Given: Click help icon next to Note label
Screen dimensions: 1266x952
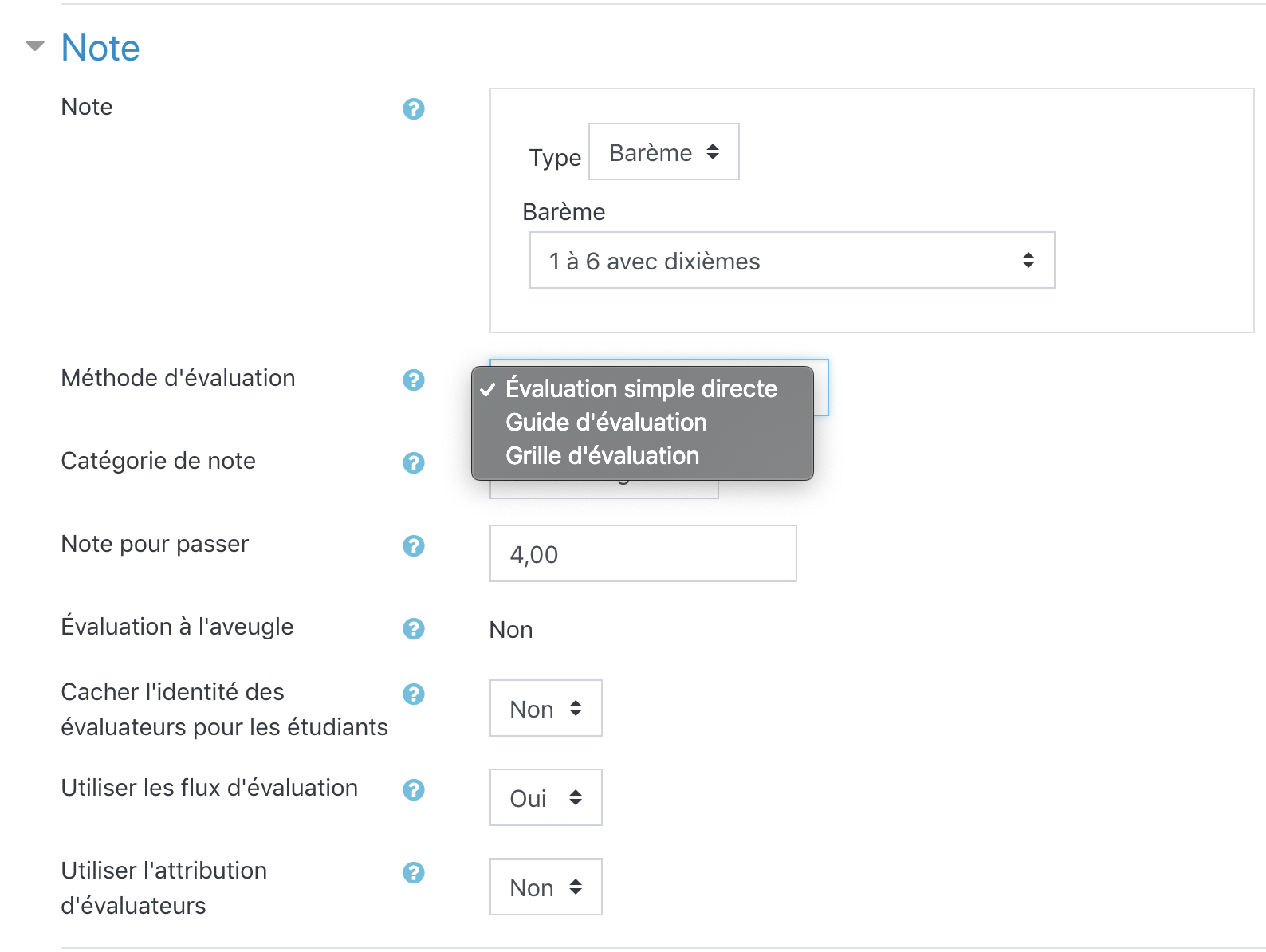Looking at the screenshot, I should (x=413, y=108).
